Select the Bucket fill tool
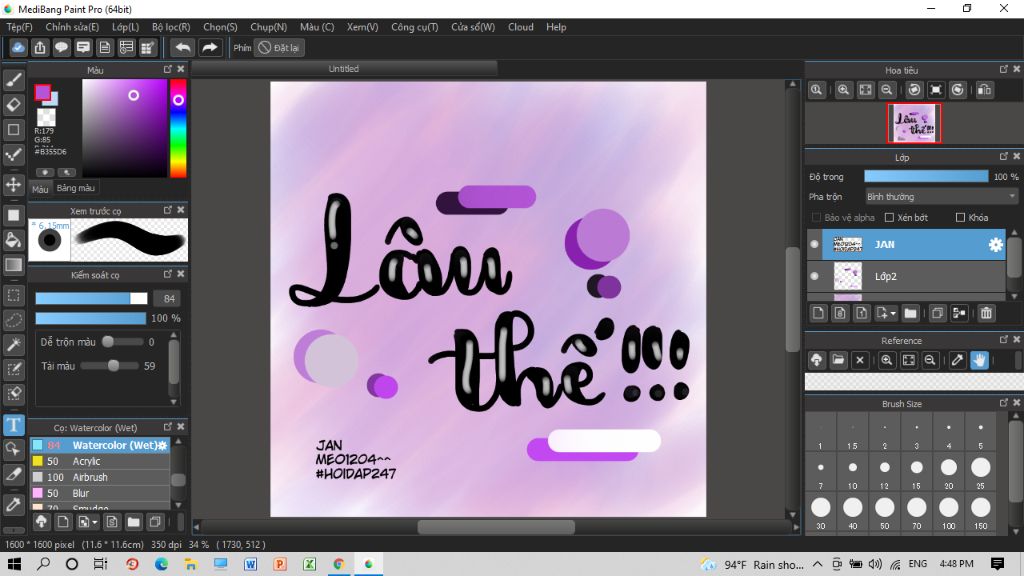This screenshot has height=576, width=1024. [x=14, y=240]
